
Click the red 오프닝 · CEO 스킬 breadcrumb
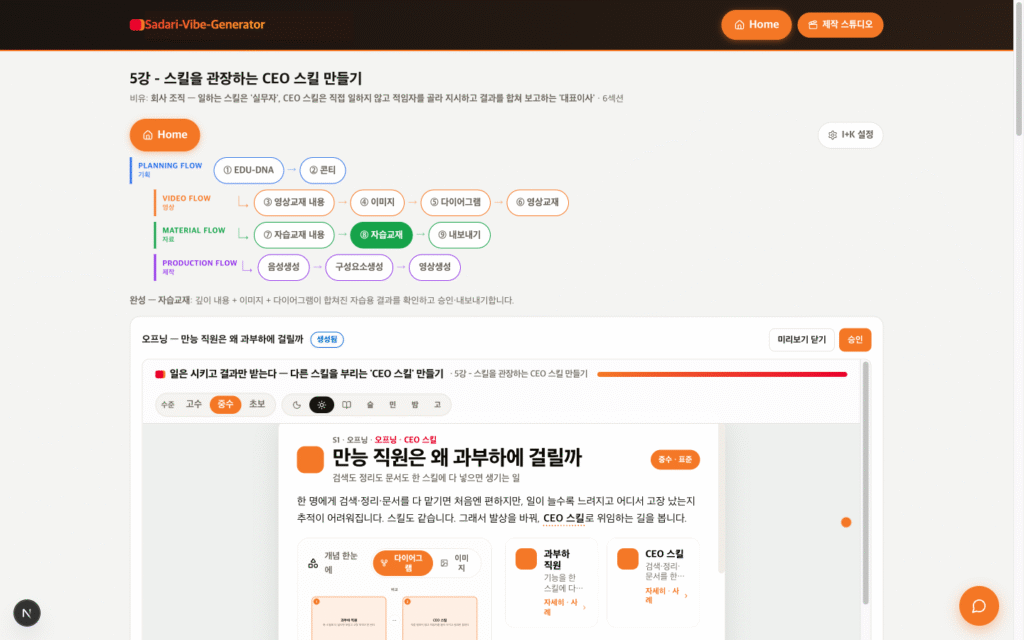[x=406, y=440]
